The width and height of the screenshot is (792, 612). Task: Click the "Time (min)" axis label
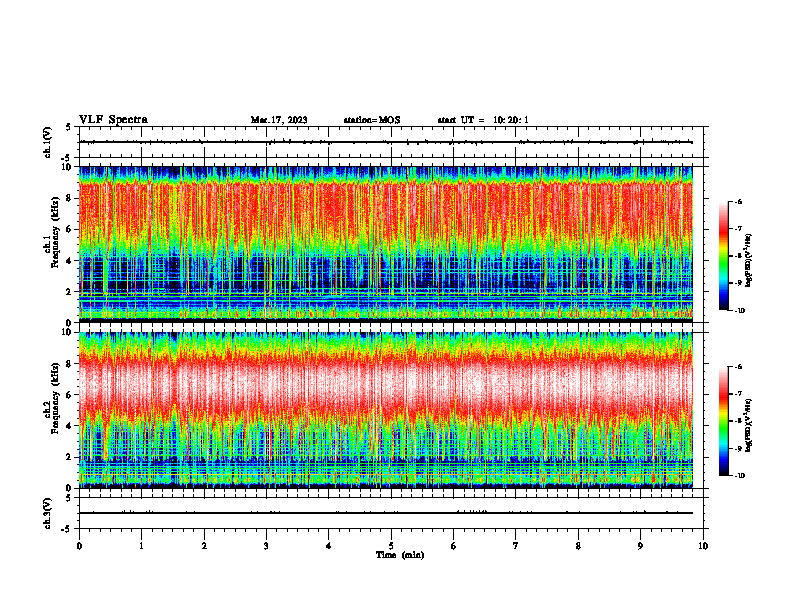click(400, 555)
